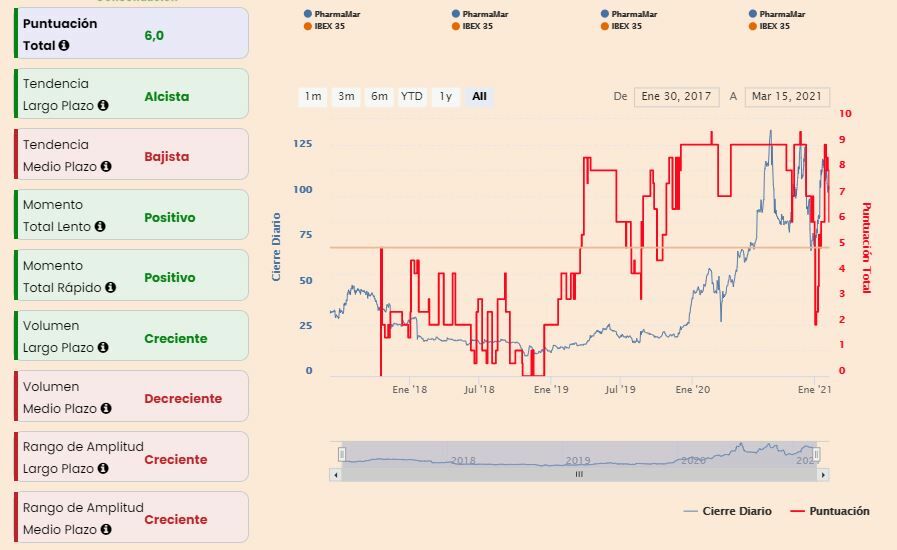The image size is (897, 550).
Task: Click navigator scrollbar right arrow
Action: pos(823,474)
